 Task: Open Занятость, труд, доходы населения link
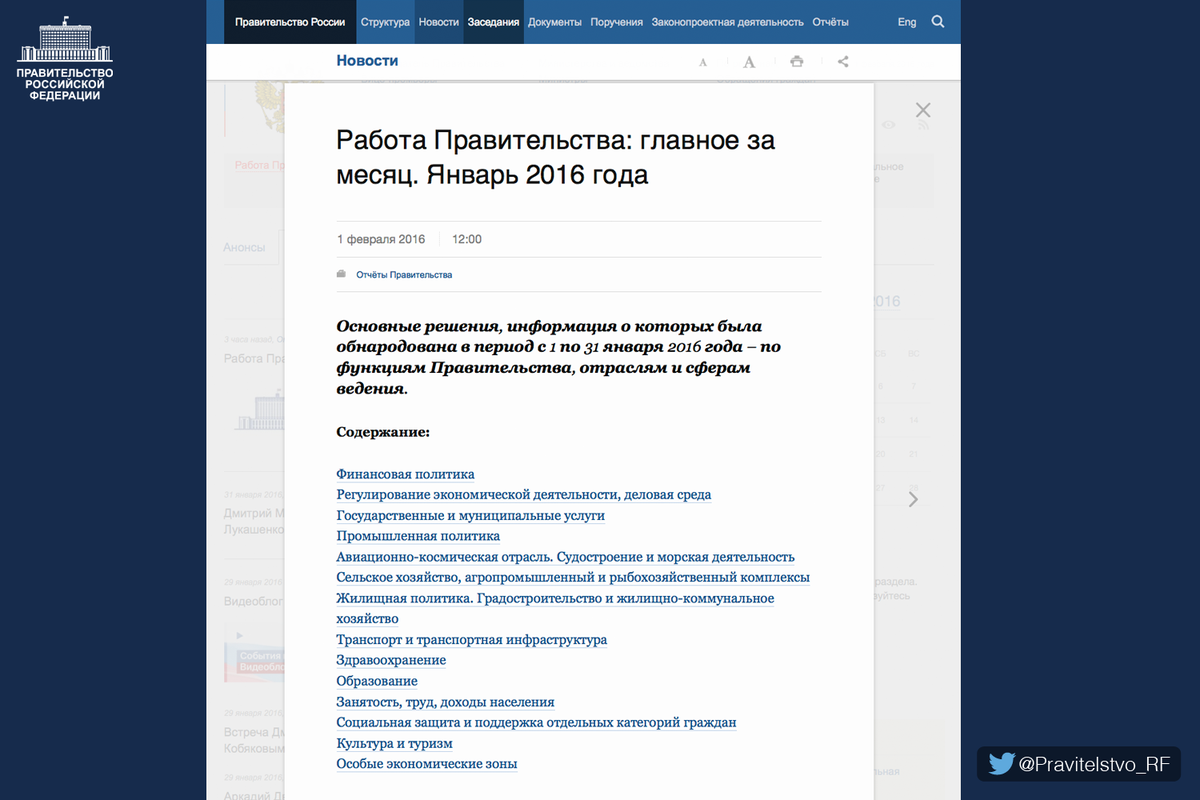tap(445, 702)
